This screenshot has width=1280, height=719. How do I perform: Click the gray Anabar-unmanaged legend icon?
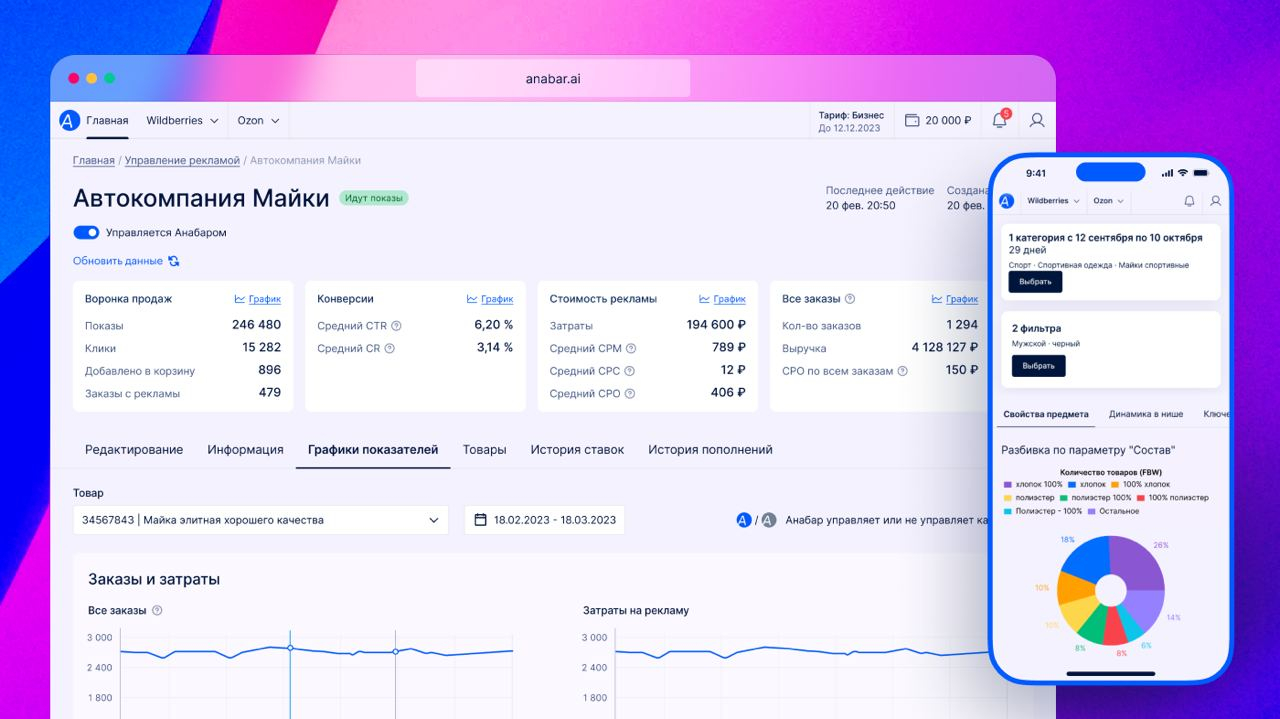[x=768, y=520]
